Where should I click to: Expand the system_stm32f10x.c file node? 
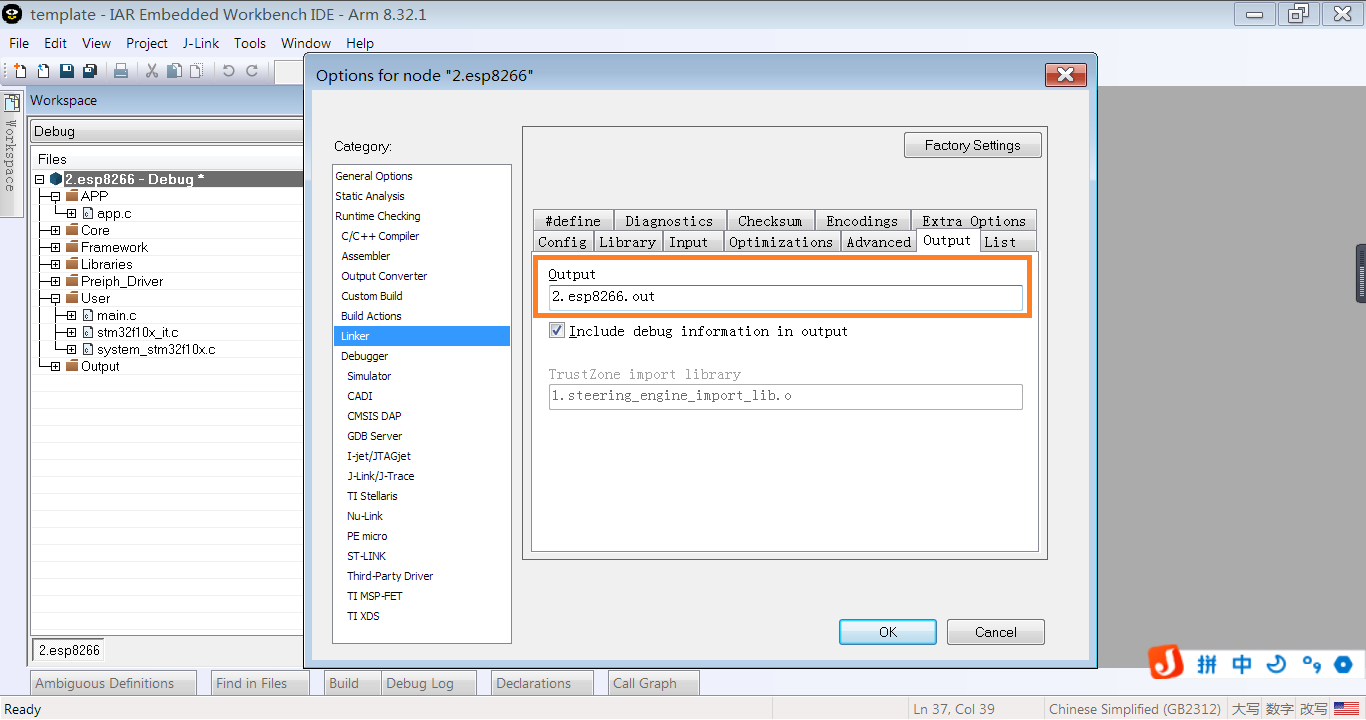72,349
